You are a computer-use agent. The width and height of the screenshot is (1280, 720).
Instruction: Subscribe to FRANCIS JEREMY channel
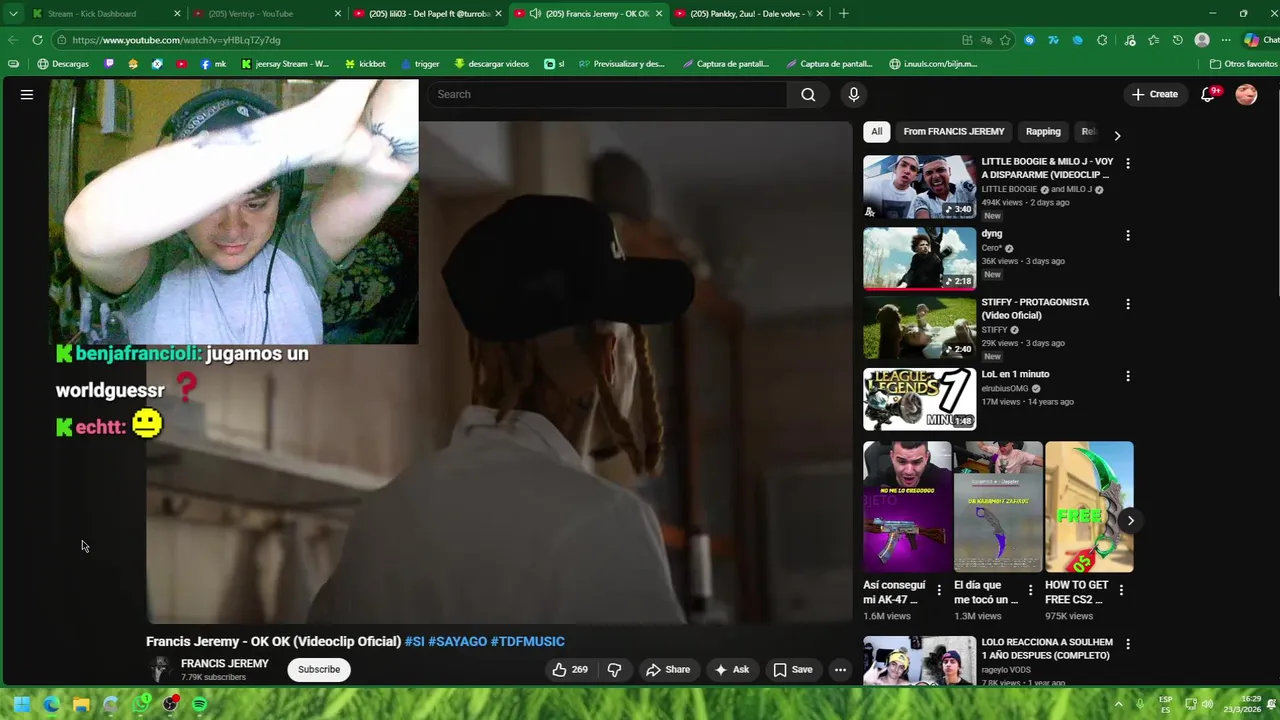click(319, 670)
